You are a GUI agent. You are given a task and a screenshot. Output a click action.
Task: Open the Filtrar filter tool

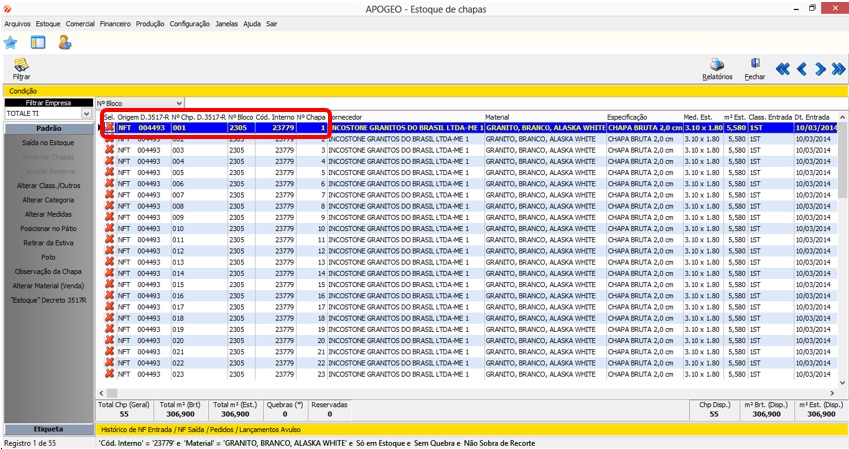[22, 69]
